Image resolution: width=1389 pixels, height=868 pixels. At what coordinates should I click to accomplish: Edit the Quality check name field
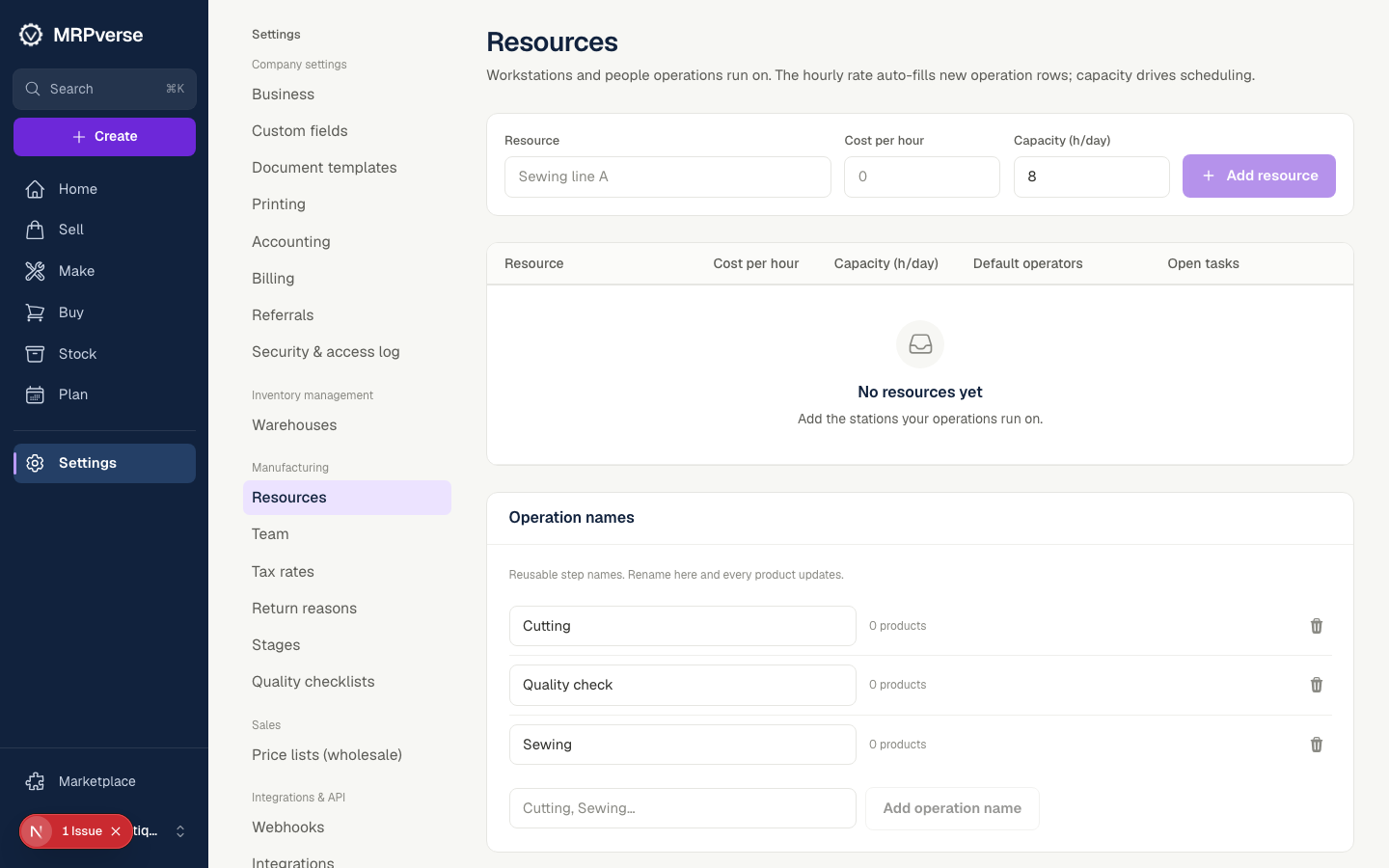[683, 685]
